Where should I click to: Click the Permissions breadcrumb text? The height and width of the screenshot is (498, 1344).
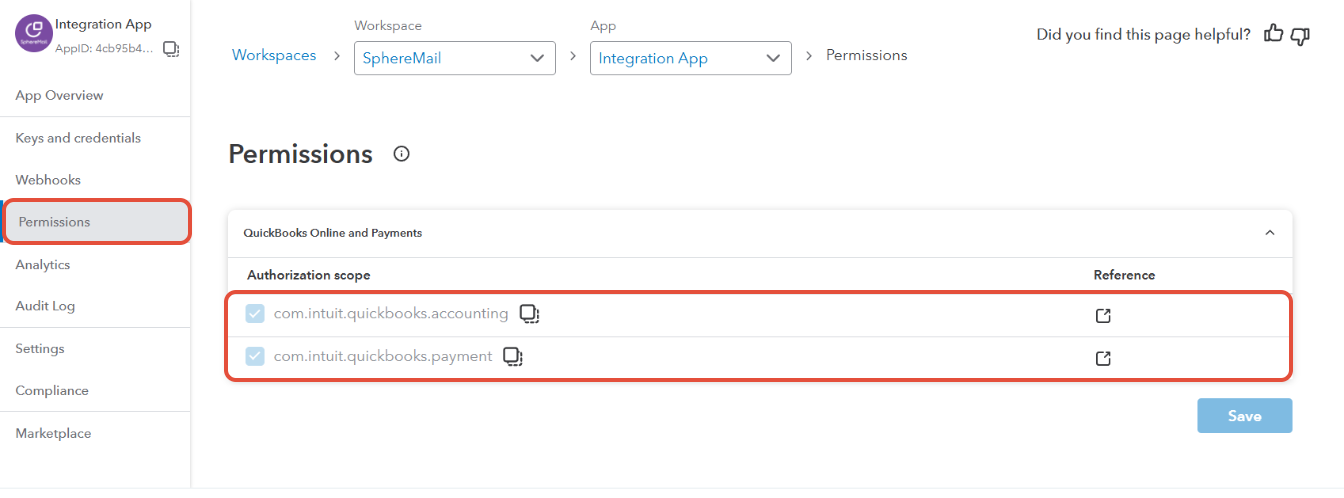[867, 56]
